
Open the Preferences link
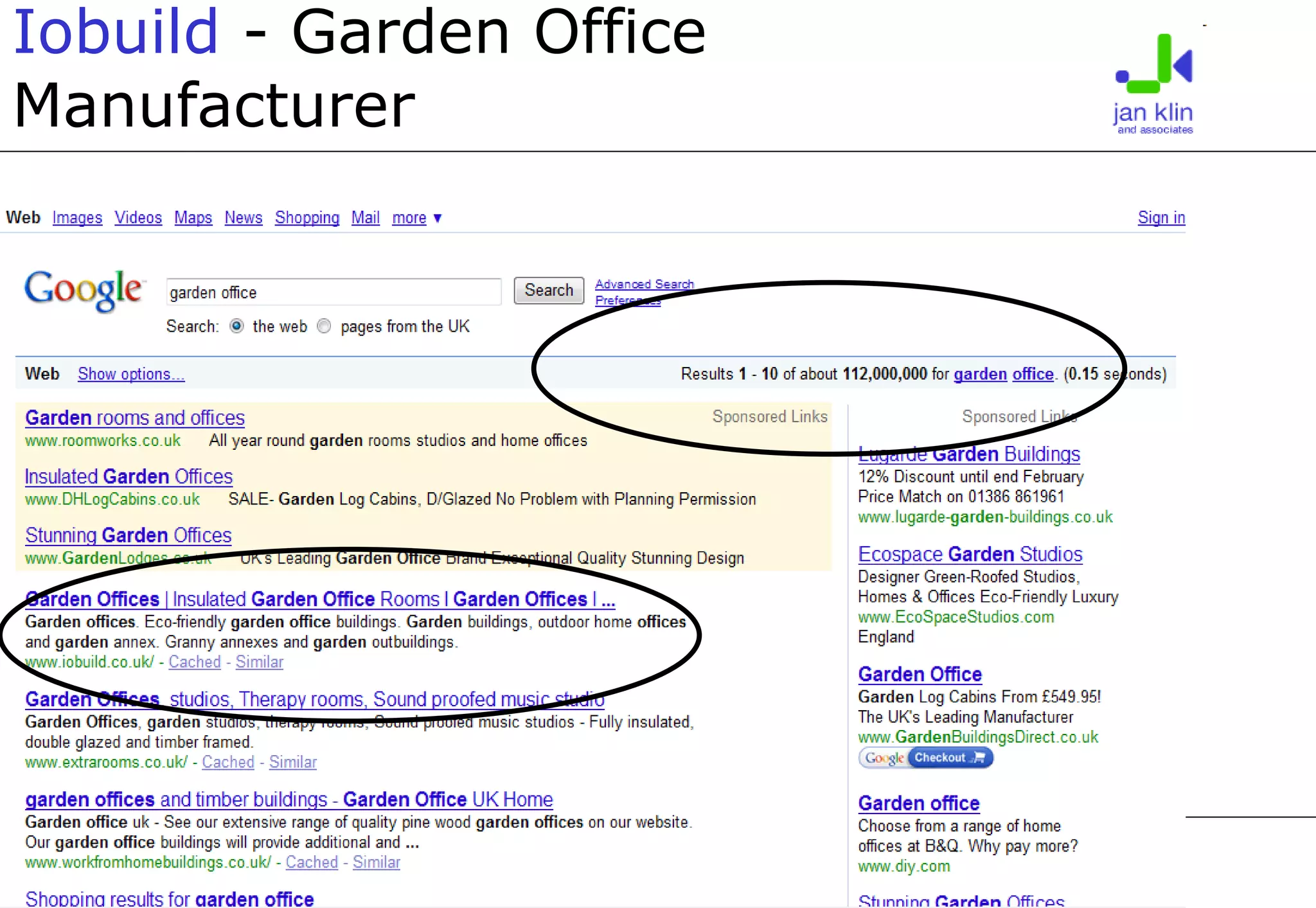(628, 300)
